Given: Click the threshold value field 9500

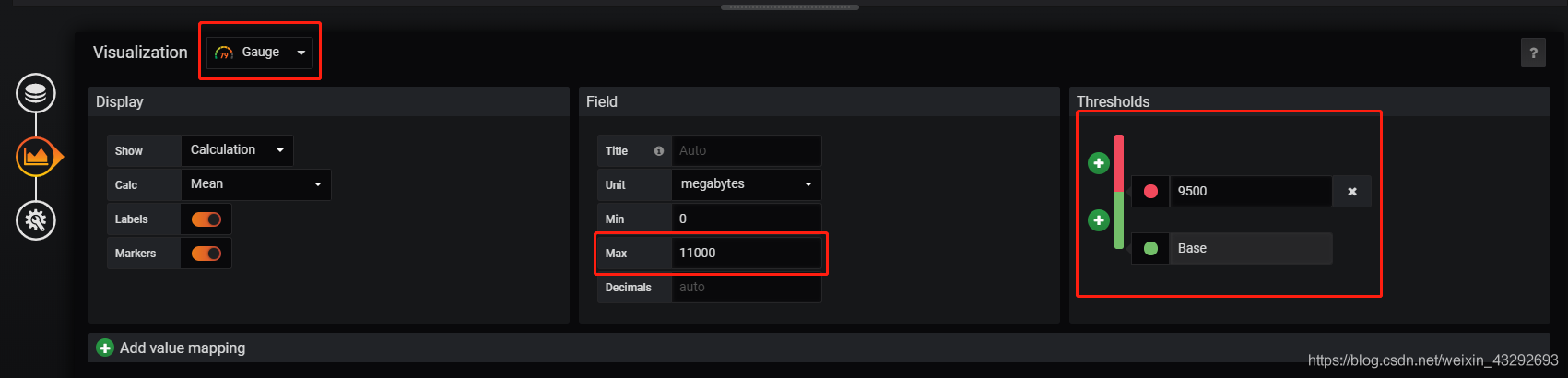Looking at the screenshot, I should [x=1250, y=192].
